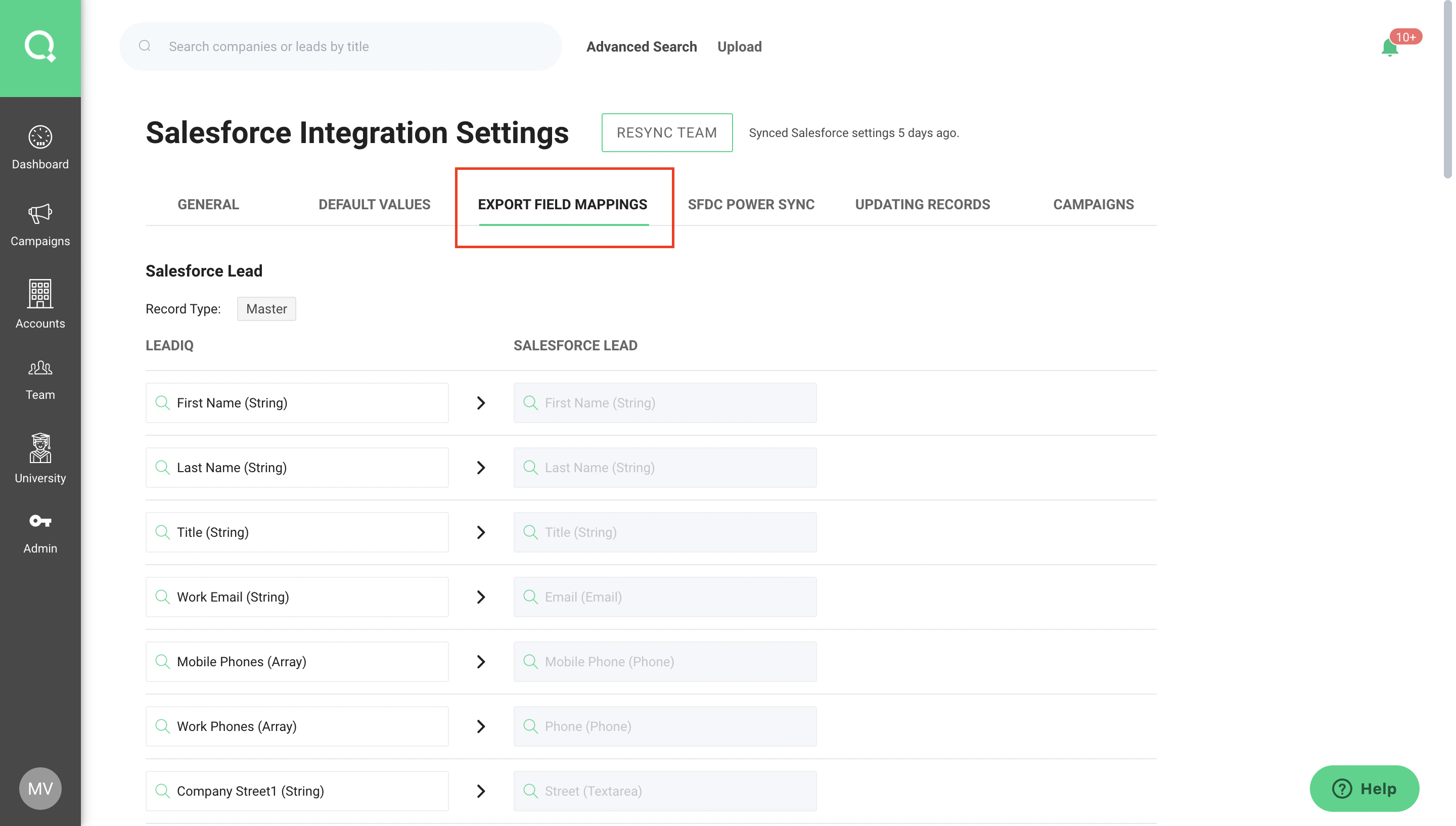Switch to the Default Values tab
This screenshot has width=1456, height=826.
click(x=374, y=204)
